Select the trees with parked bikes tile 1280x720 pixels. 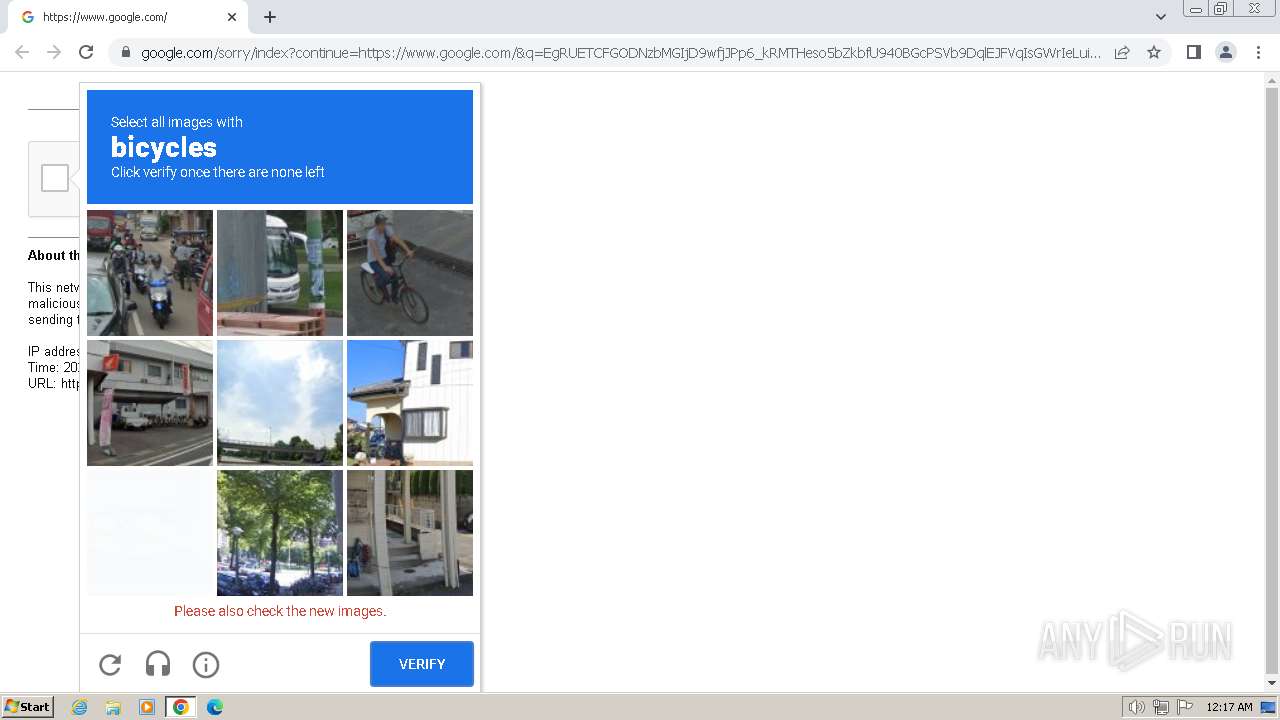(x=280, y=533)
